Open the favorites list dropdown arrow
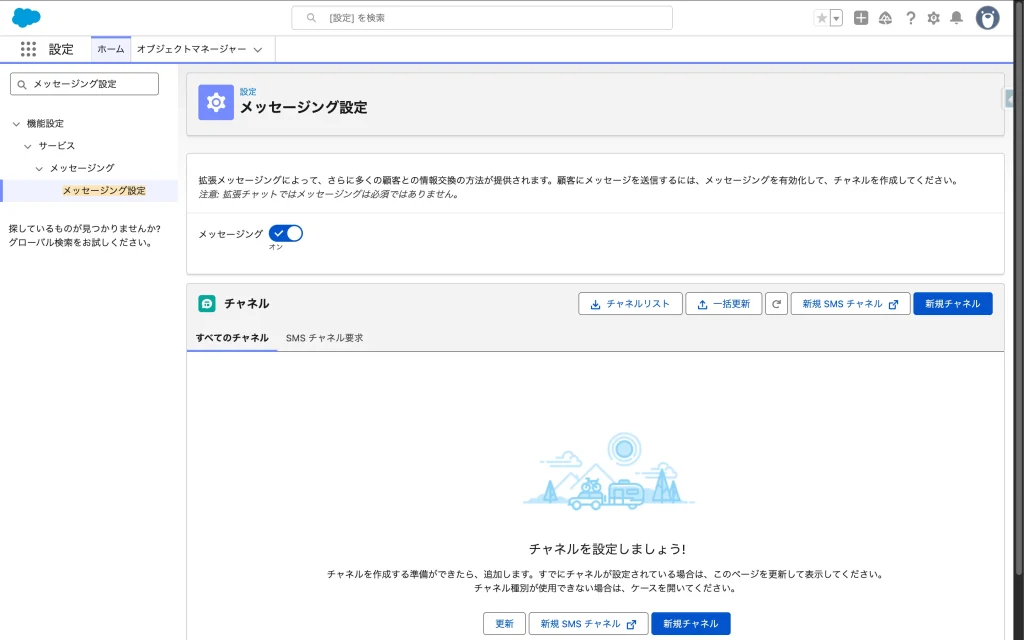1024x640 pixels. click(836, 18)
